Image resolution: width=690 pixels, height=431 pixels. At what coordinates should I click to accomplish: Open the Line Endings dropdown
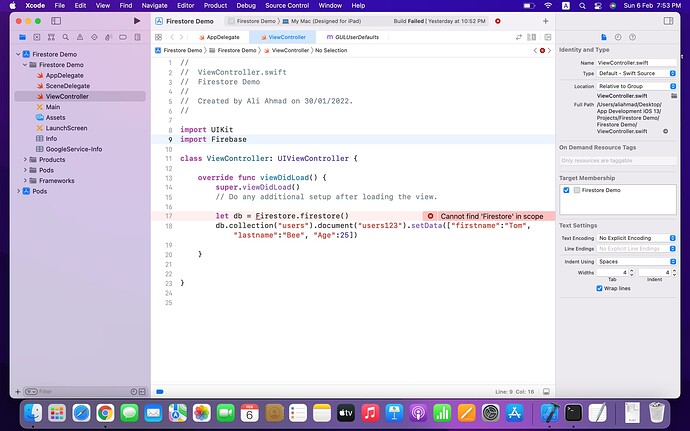tap(636, 249)
